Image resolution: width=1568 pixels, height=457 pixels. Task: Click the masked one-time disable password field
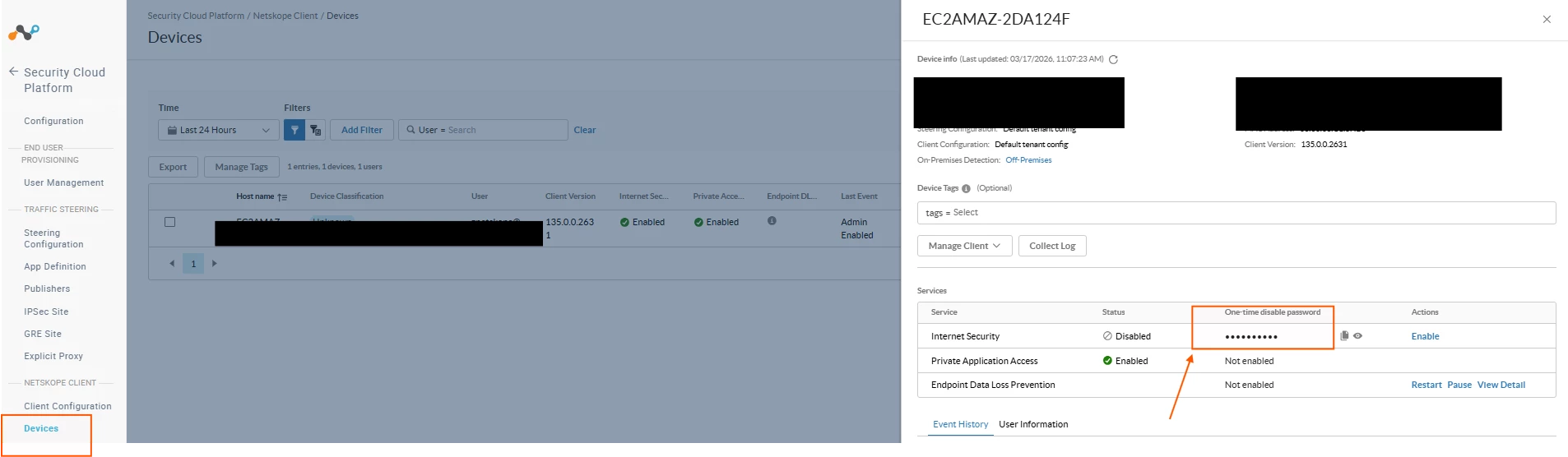click(x=1251, y=337)
